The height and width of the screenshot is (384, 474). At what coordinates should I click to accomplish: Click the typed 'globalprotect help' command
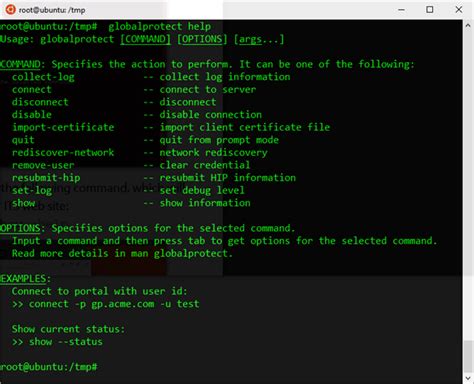coord(160,26)
